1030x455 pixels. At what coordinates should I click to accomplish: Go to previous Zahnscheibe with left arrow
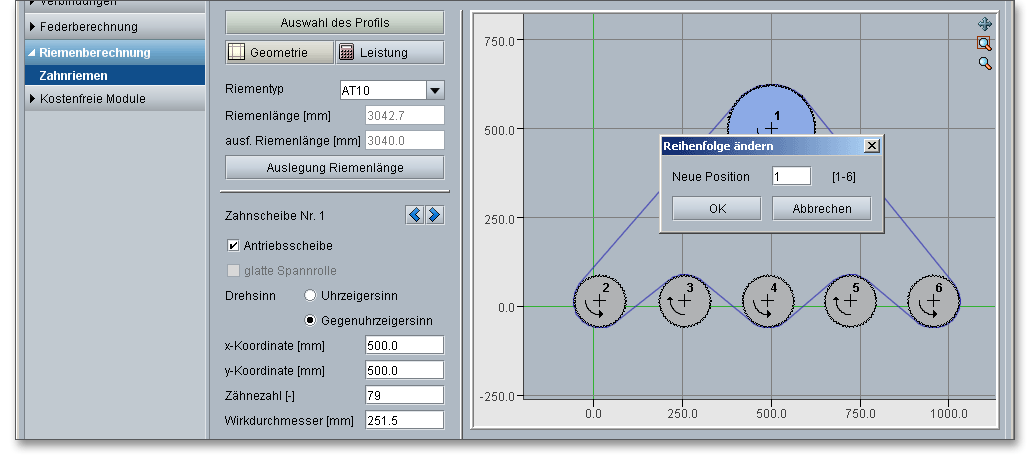415,215
